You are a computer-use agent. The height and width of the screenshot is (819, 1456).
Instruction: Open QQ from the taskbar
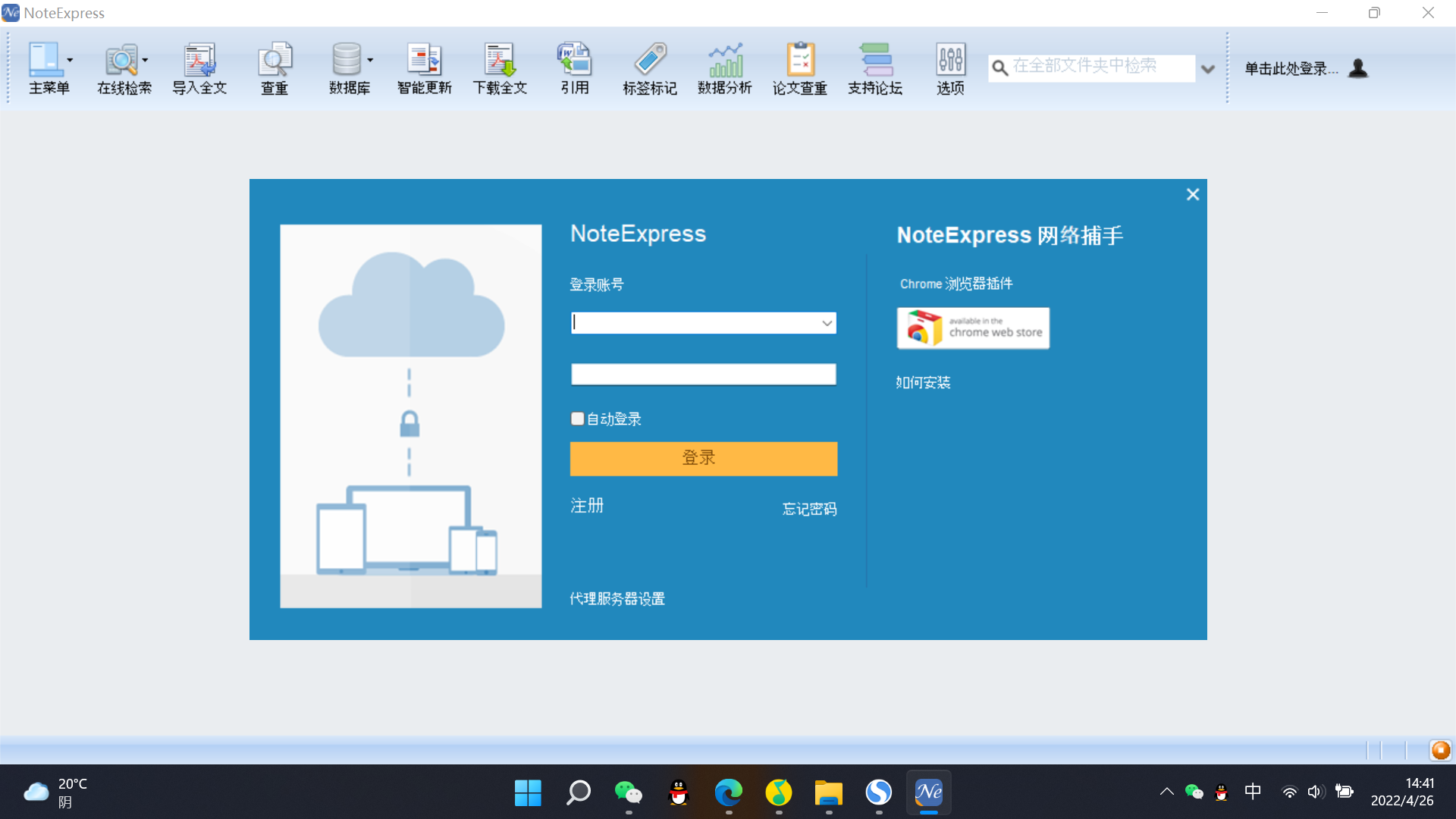[679, 793]
